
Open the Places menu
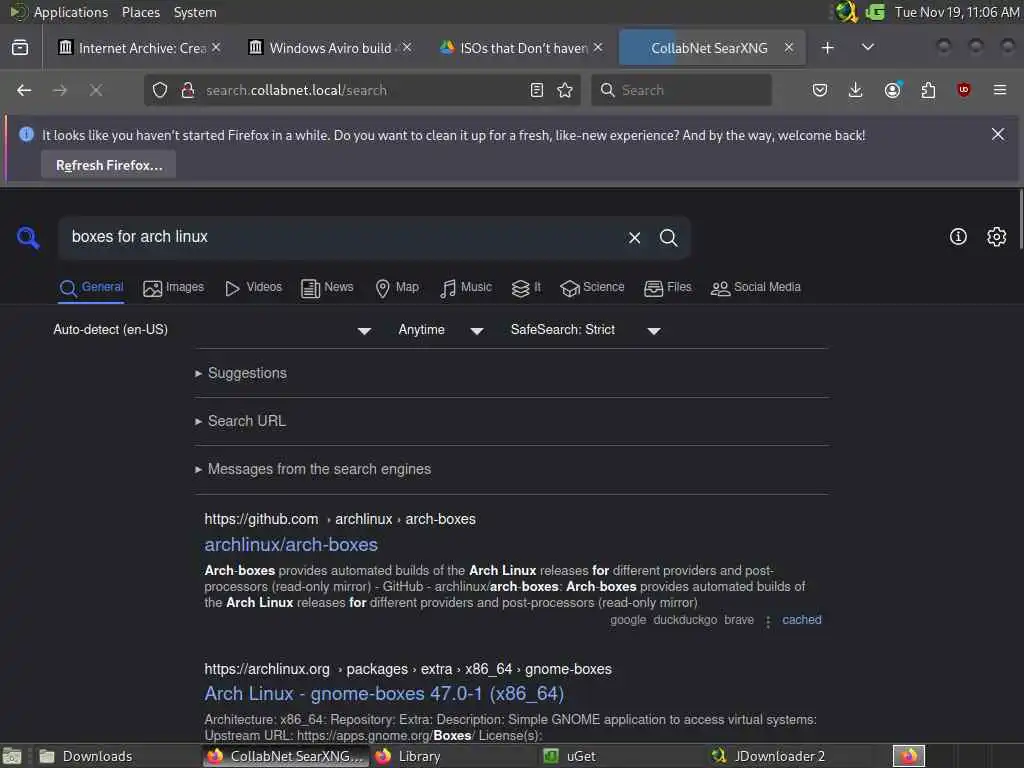point(141,12)
